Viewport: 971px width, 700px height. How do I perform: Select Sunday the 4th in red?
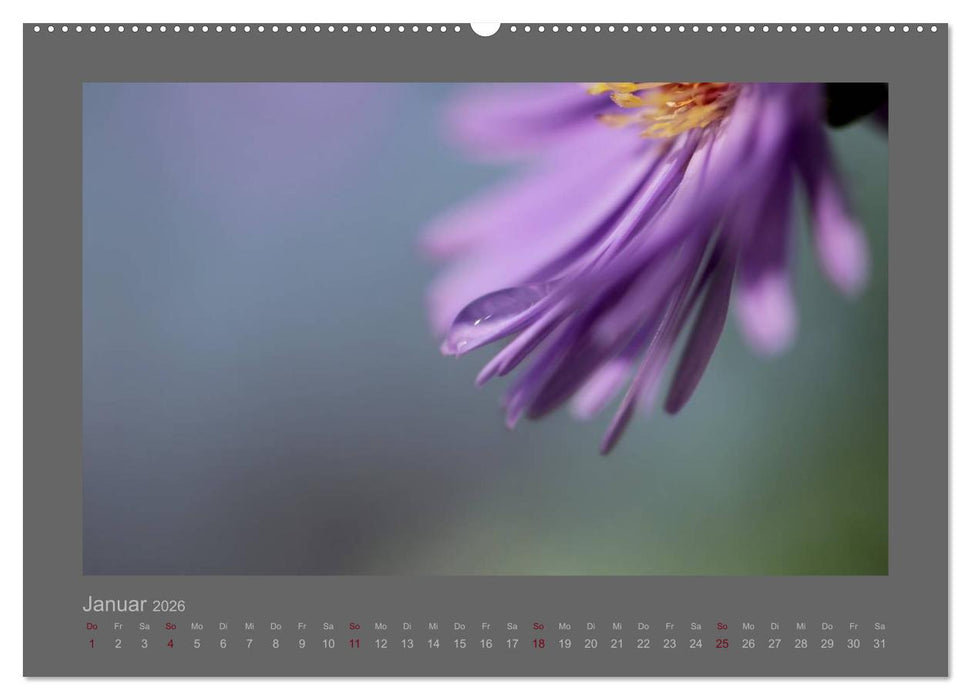170,644
